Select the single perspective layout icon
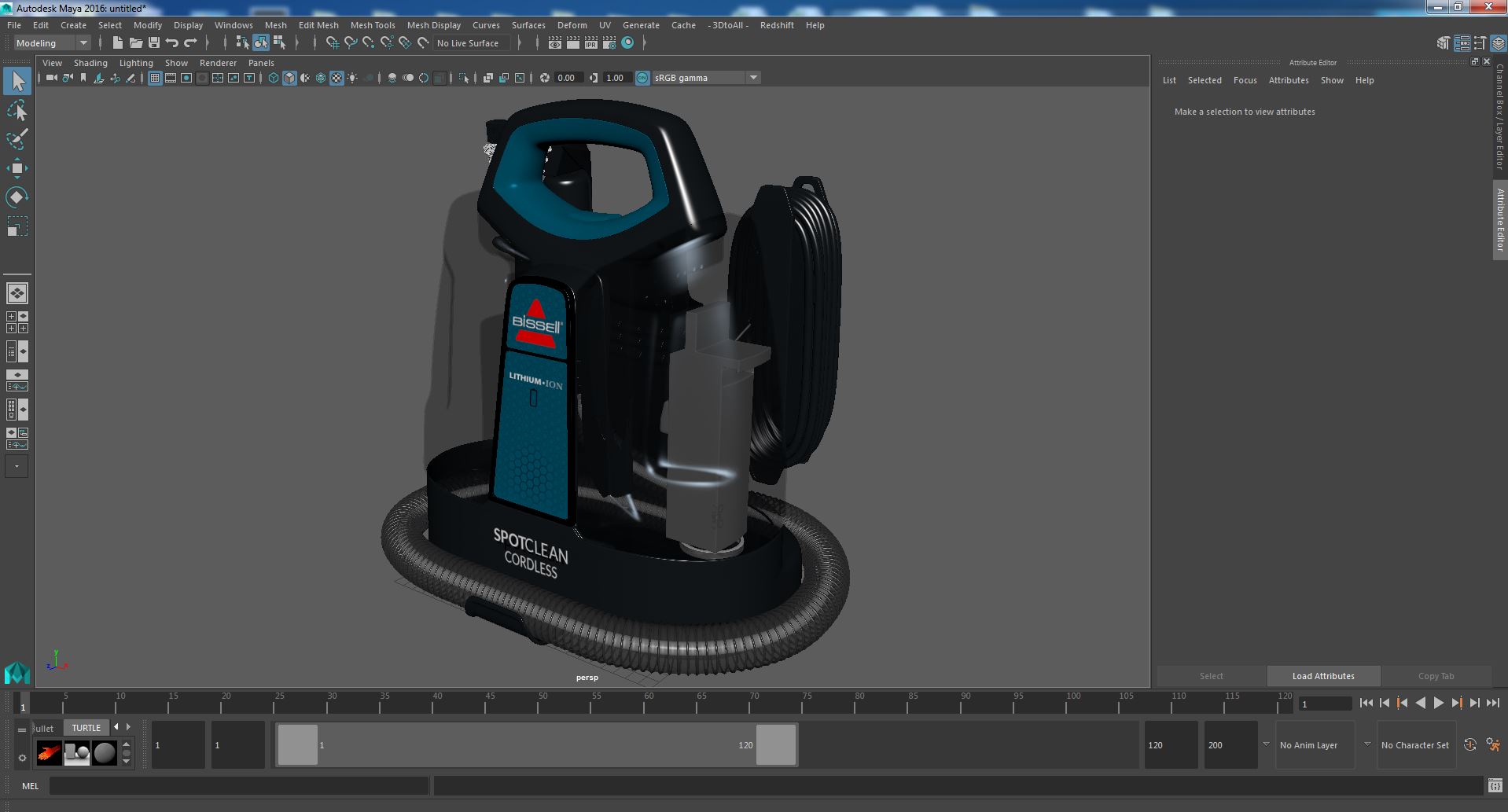1508x812 pixels. pyautogui.click(x=17, y=293)
